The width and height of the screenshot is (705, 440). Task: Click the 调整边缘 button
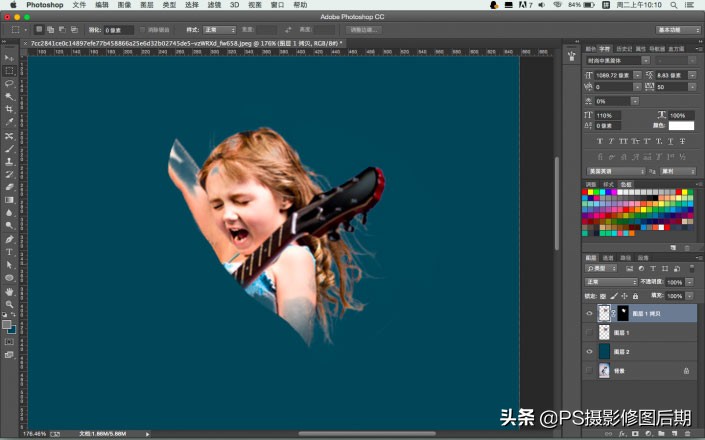pos(367,30)
